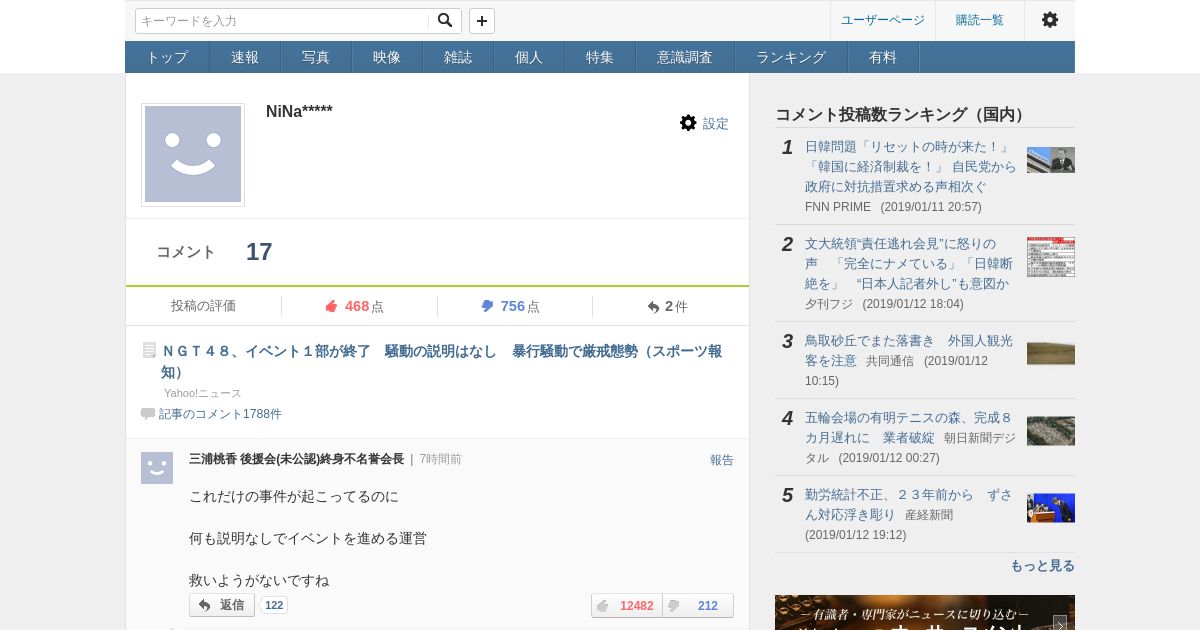Open ranking article 鳥取砂丘でまた落書き
Viewport: 1200px width, 630px height.
tap(909, 350)
